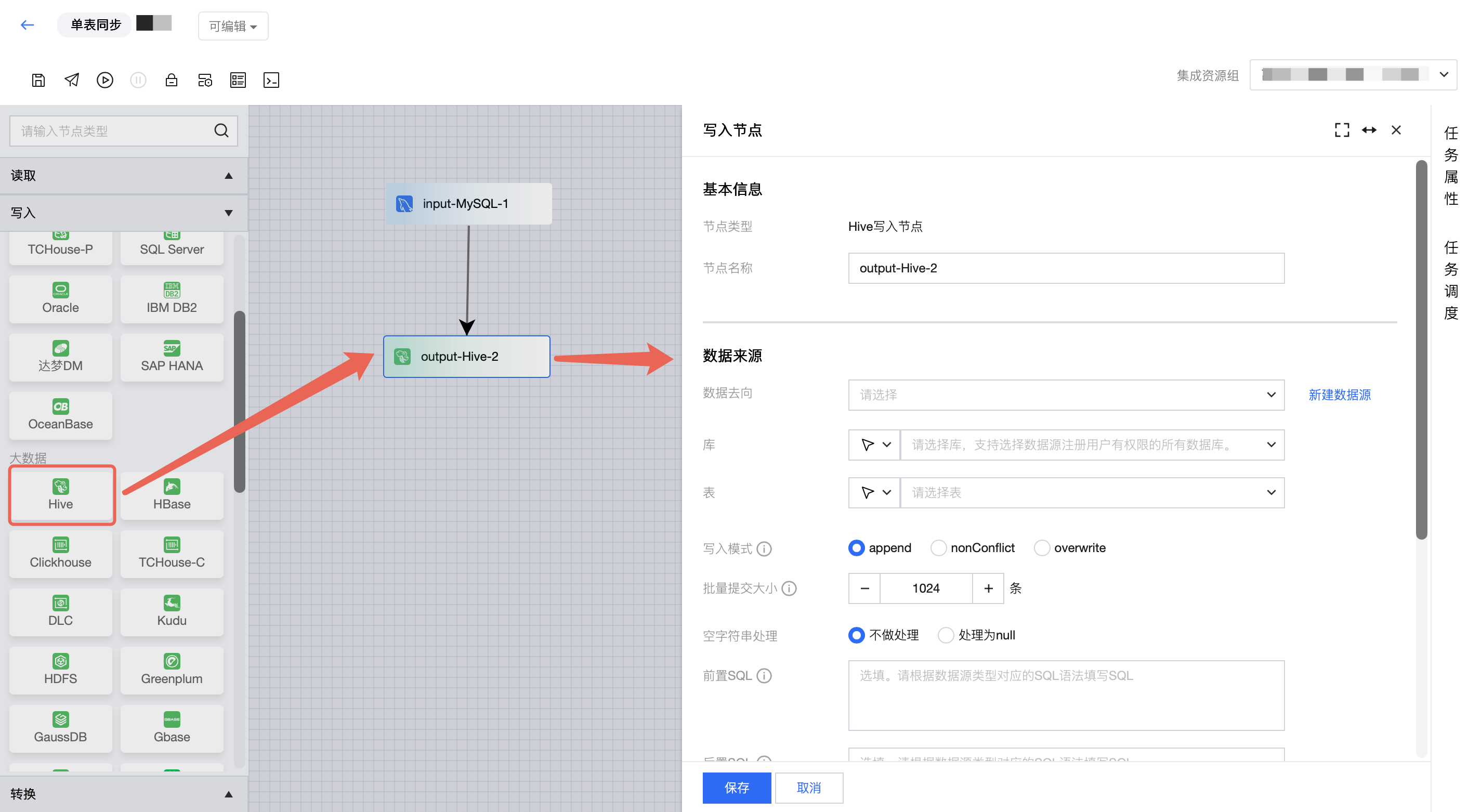Click fullscreen icon of write node panel
The image size is (1468, 812).
coord(1342,130)
